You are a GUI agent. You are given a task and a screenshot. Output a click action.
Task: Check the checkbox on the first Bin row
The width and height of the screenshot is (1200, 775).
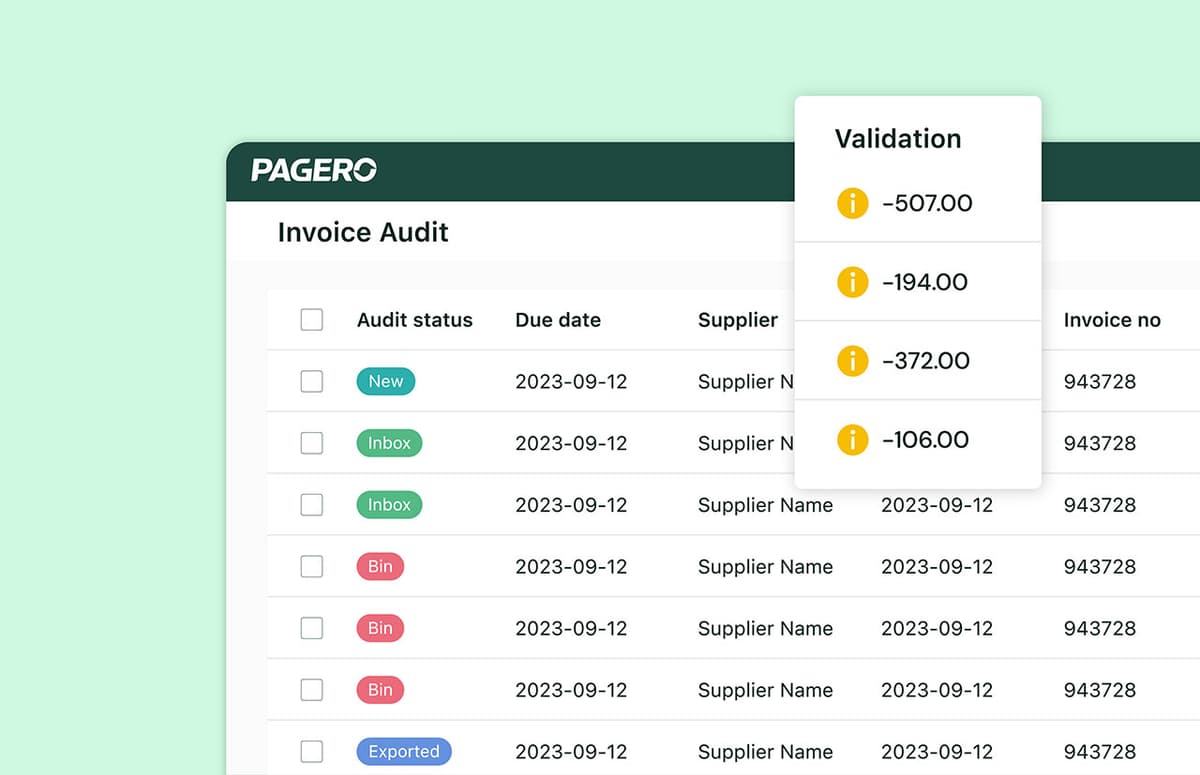[x=311, y=566]
